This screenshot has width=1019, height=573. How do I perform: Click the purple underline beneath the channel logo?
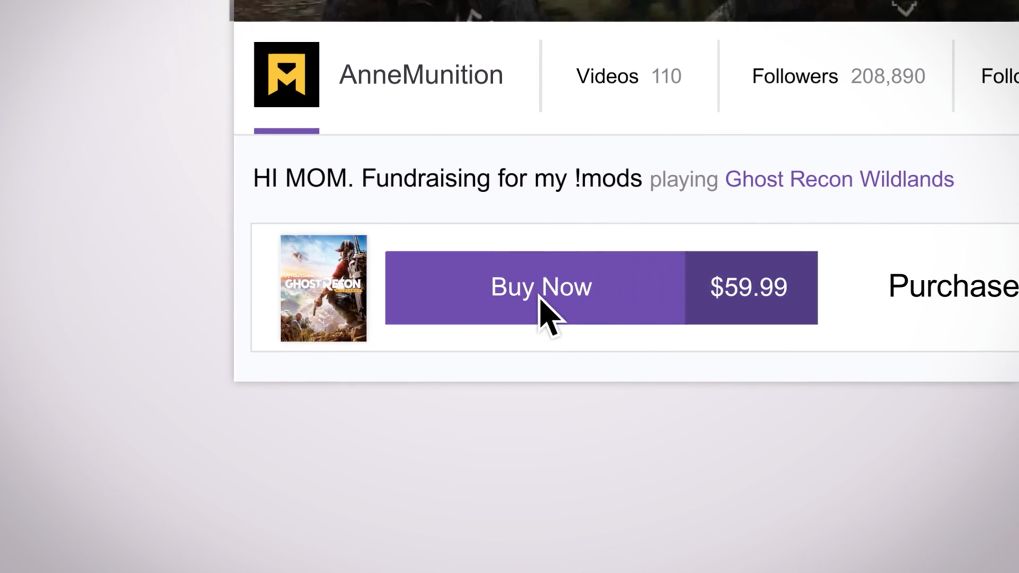click(286, 130)
